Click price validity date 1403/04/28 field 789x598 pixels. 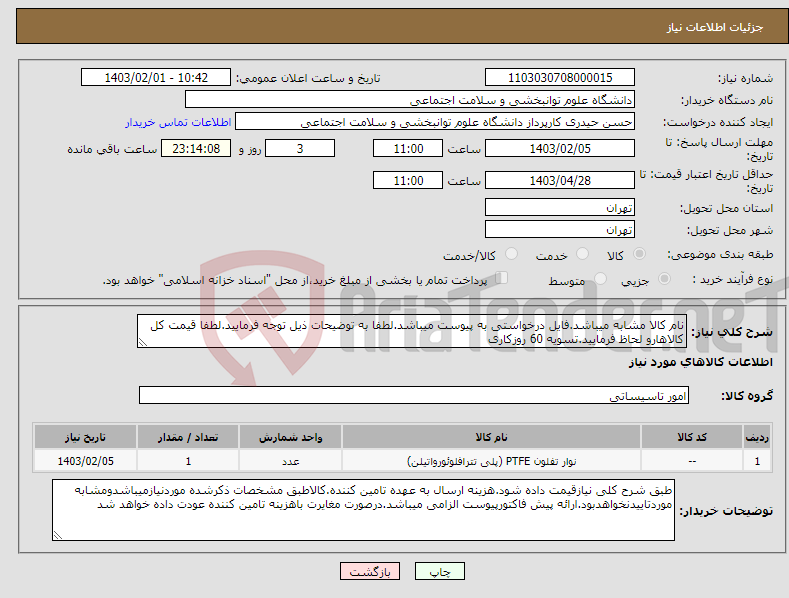pos(560,180)
